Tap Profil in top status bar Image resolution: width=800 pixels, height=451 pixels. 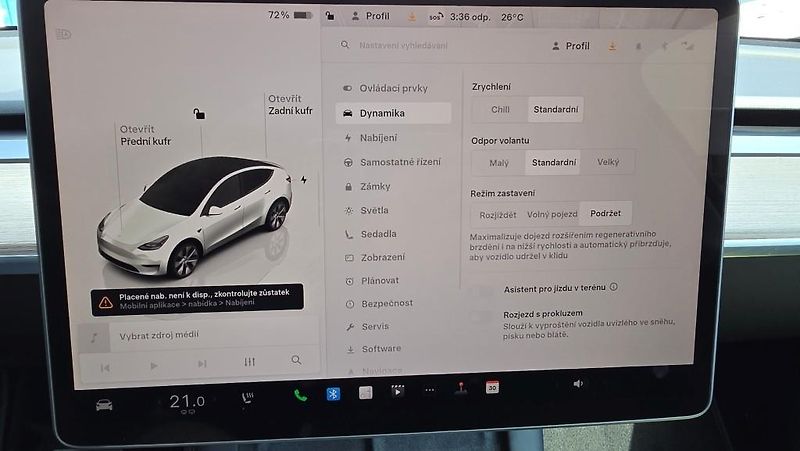[x=371, y=16]
